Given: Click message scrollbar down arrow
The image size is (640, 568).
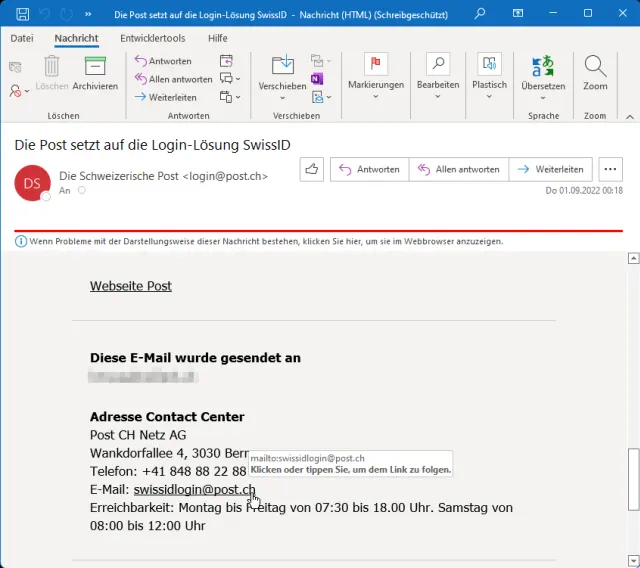Looking at the screenshot, I should 633,560.
